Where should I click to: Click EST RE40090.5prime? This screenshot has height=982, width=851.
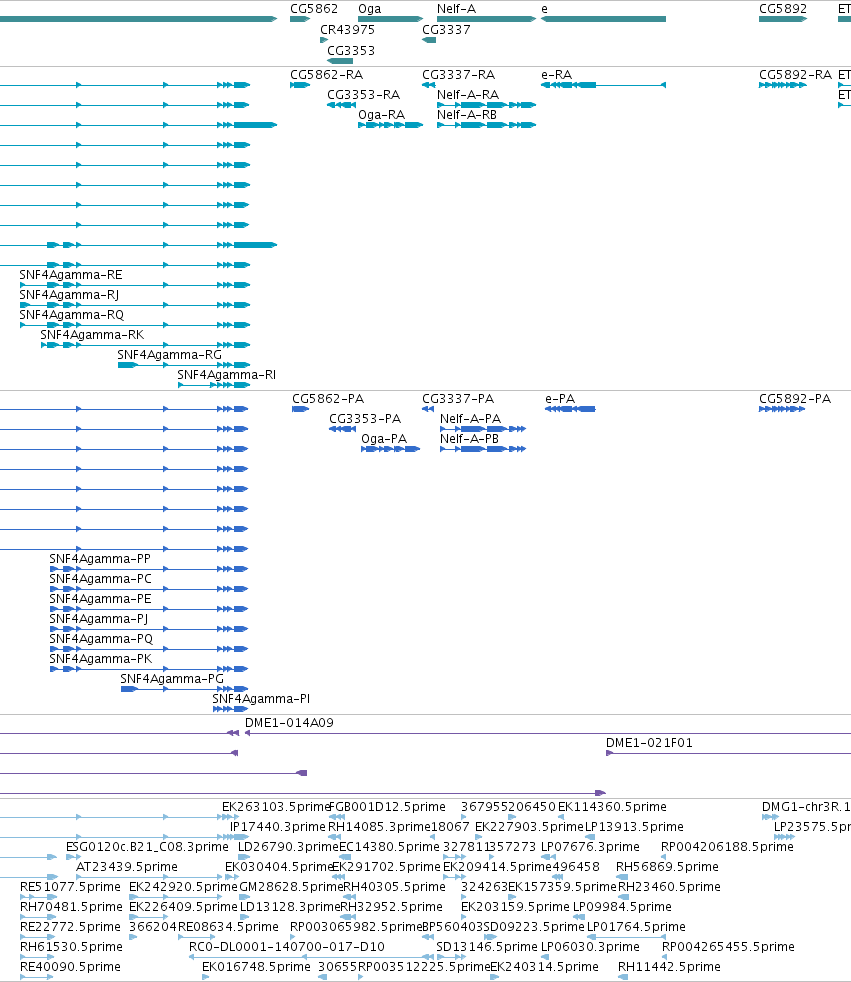[x=70, y=967]
